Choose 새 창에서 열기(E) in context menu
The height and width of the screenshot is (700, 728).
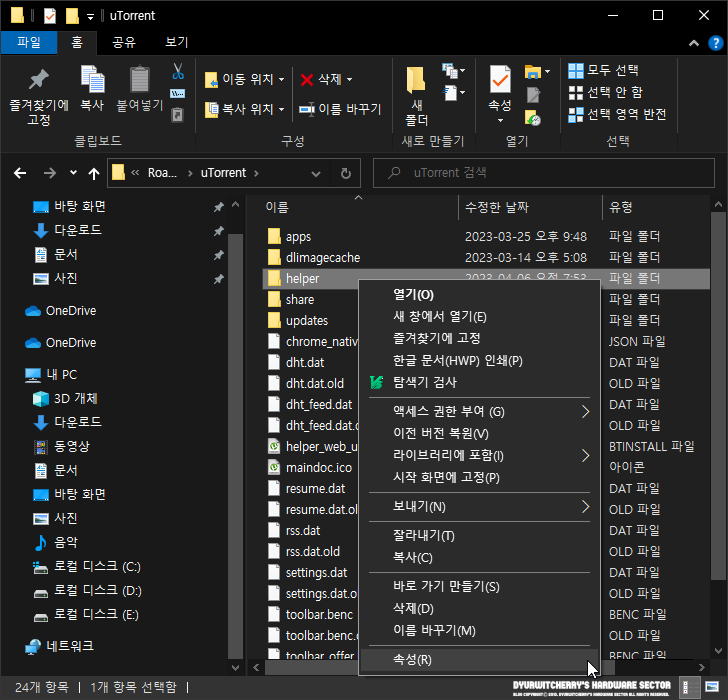[479, 317]
